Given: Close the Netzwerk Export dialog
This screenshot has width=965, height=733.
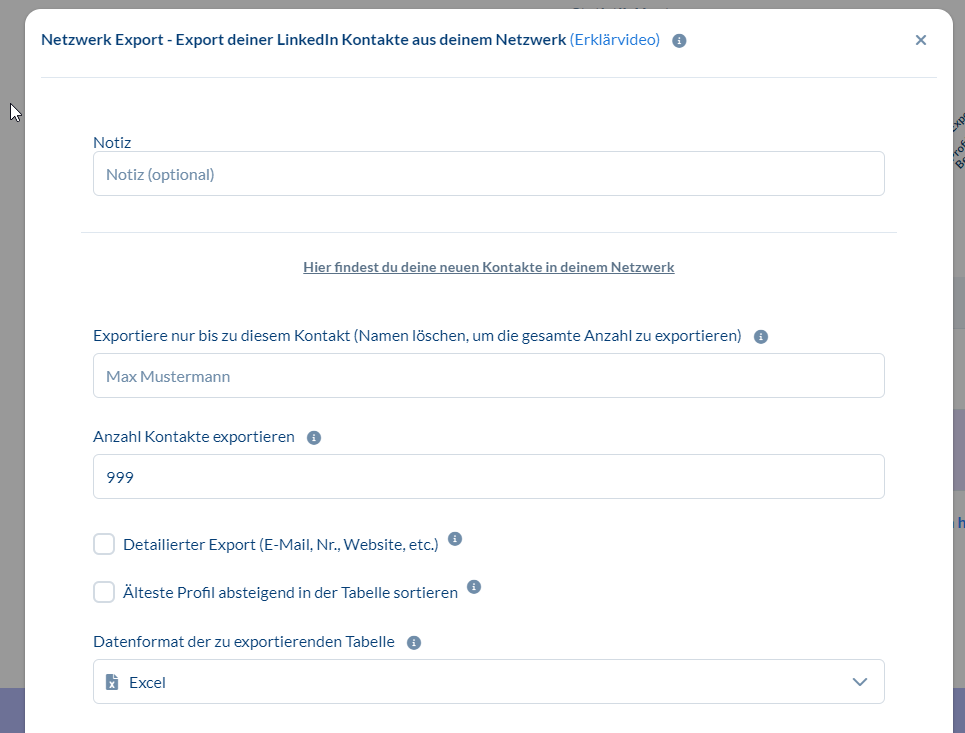Looking at the screenshot, I should (x=920, y=40).
